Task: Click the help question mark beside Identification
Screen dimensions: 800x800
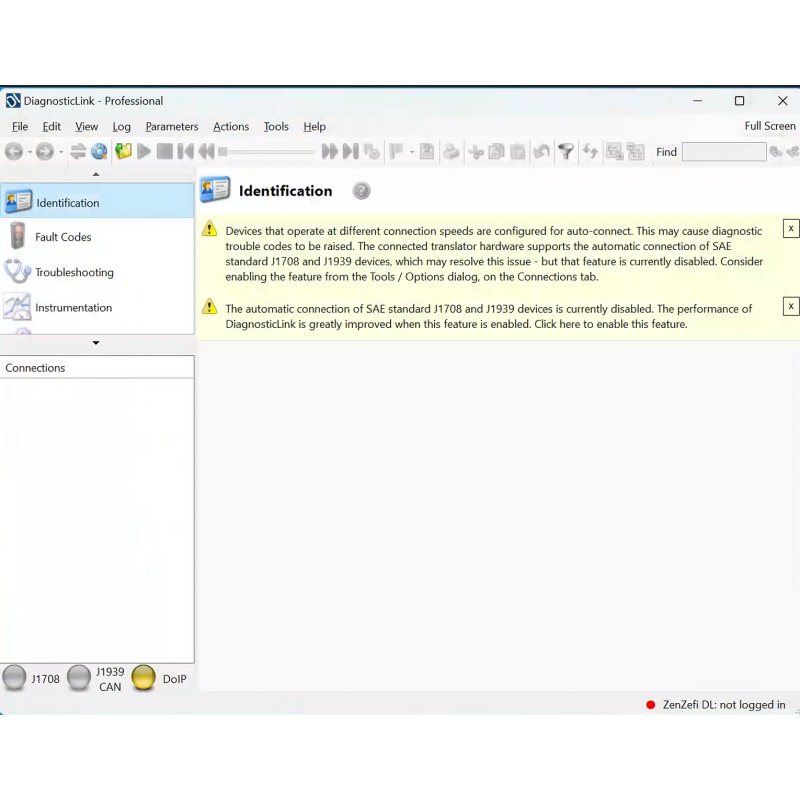Action: tap(361, 191)
